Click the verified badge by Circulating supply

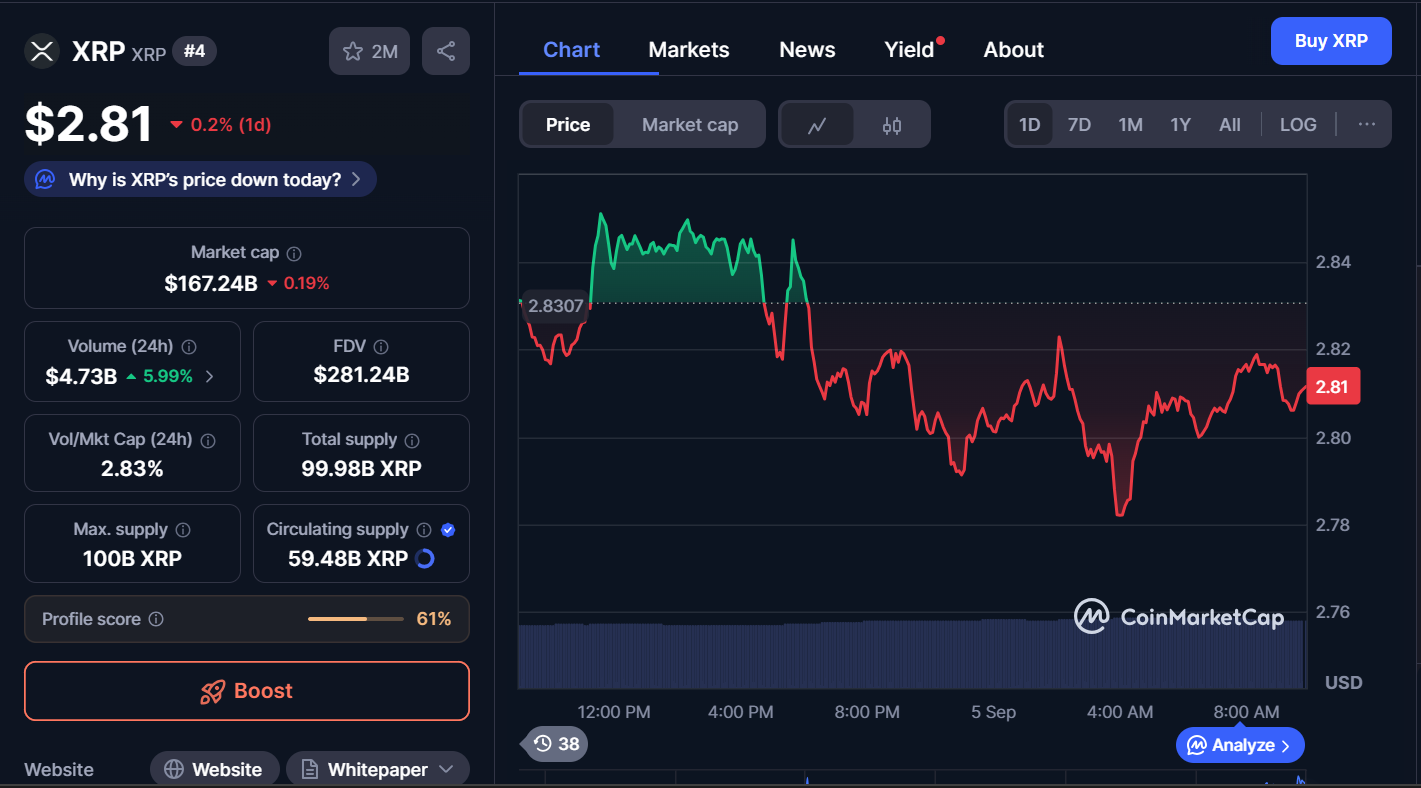[448, 530]
